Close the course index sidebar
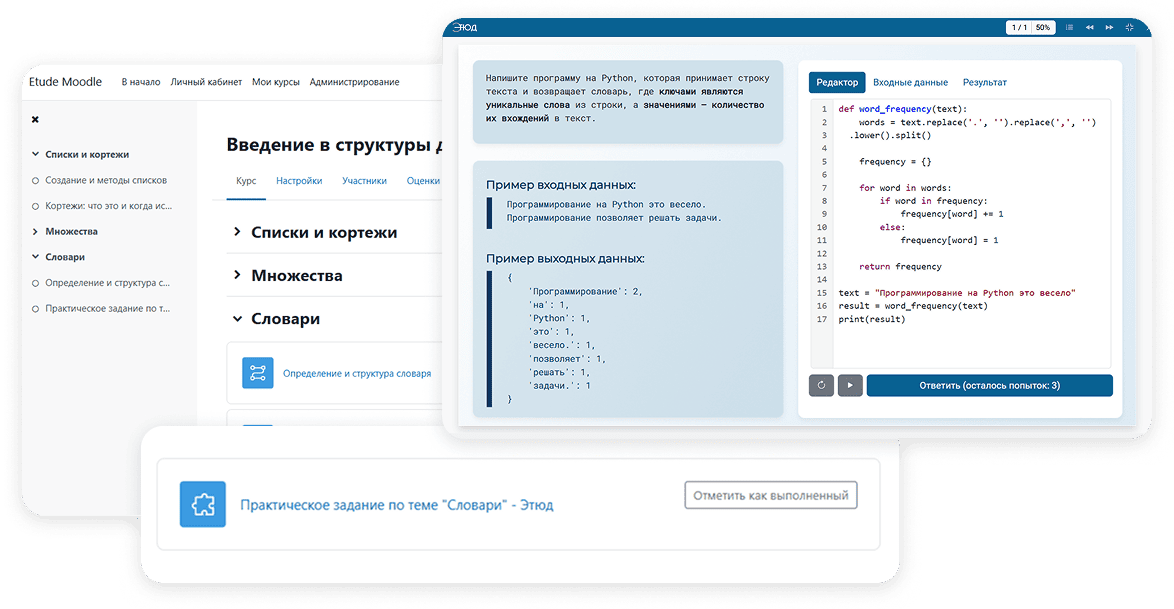1174x609 pixels. click(35, 119)
